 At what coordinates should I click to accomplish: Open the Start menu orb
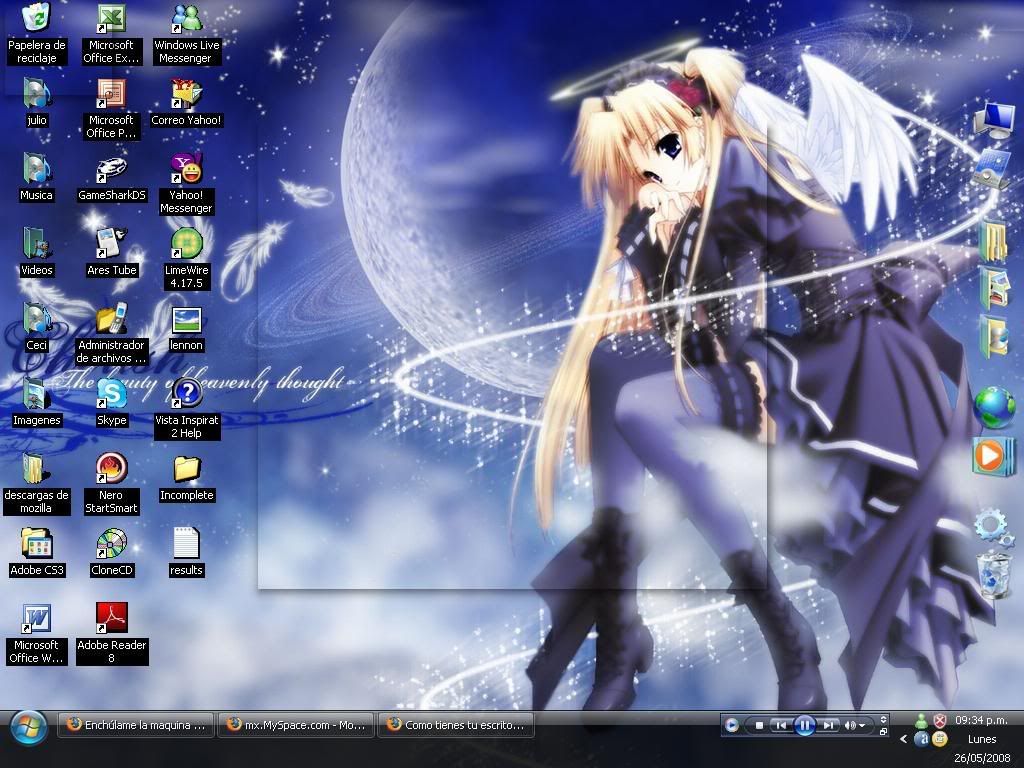pyautogui.click(x=28, y=728)
